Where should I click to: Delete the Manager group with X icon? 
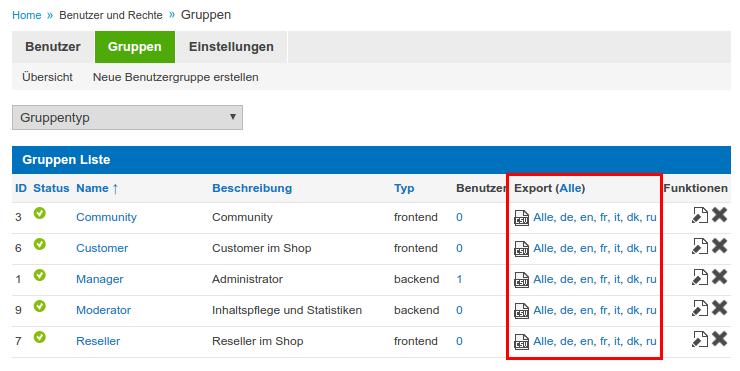tap(719, 277)
